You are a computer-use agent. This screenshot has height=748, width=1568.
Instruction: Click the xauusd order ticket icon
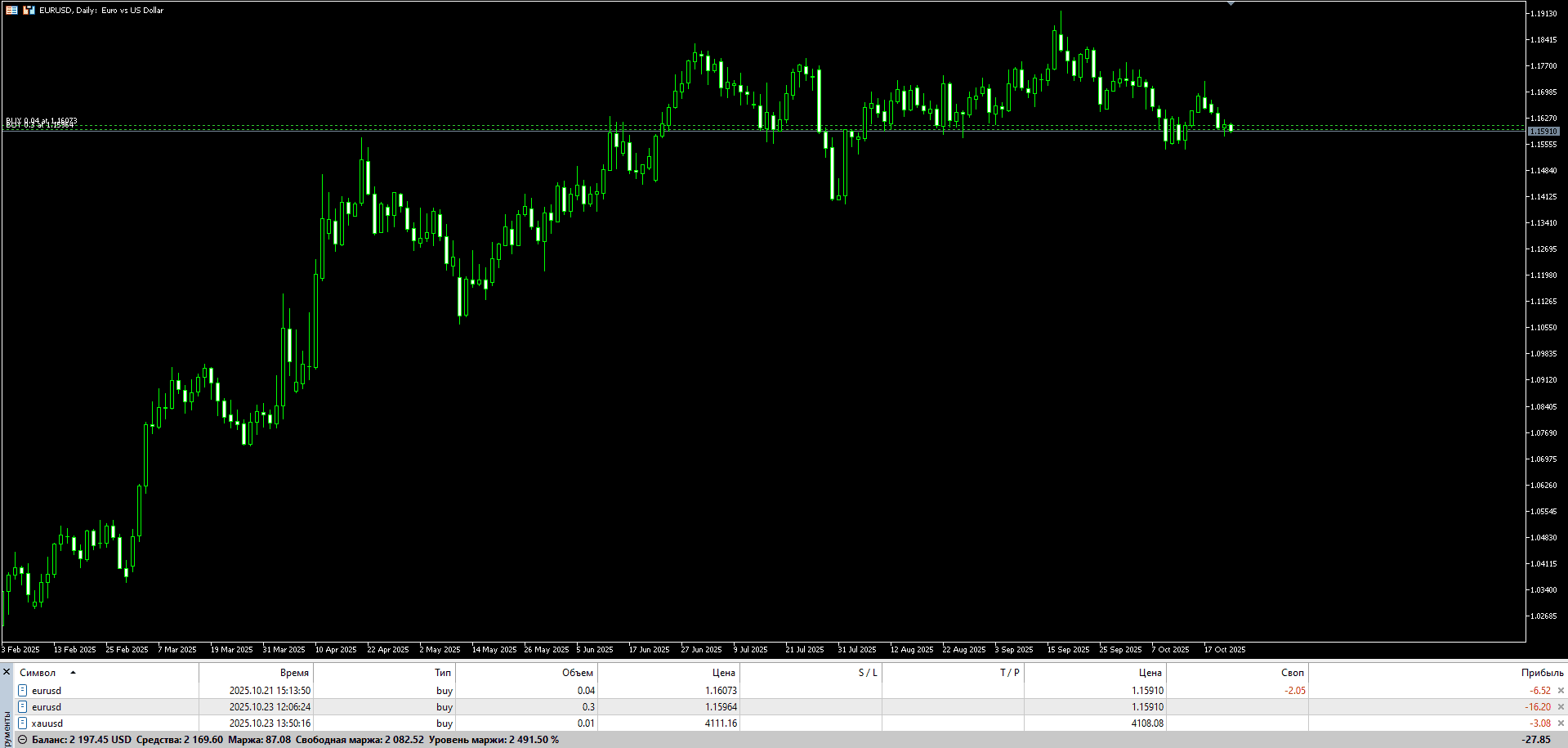(23, 723)
